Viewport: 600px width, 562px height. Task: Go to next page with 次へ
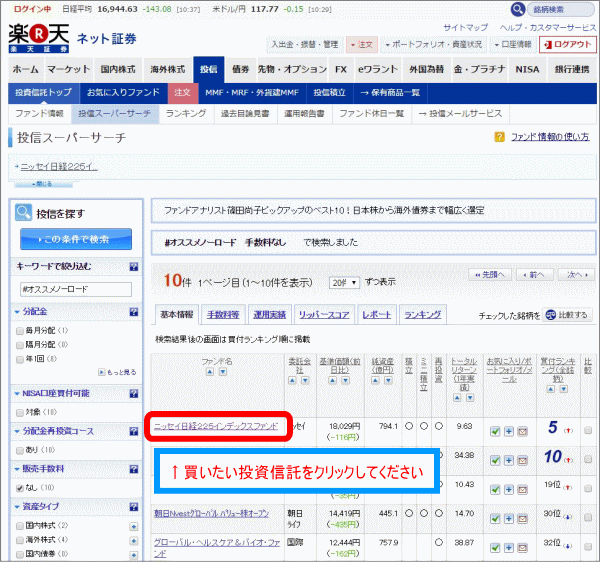576,275
